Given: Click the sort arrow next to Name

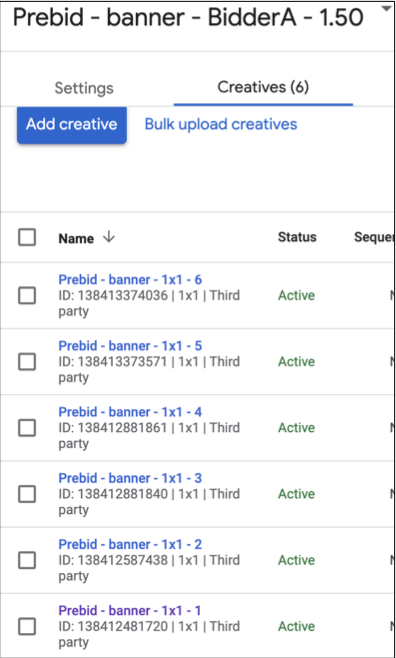Looking at the screenshot, I should pos(109,238).
